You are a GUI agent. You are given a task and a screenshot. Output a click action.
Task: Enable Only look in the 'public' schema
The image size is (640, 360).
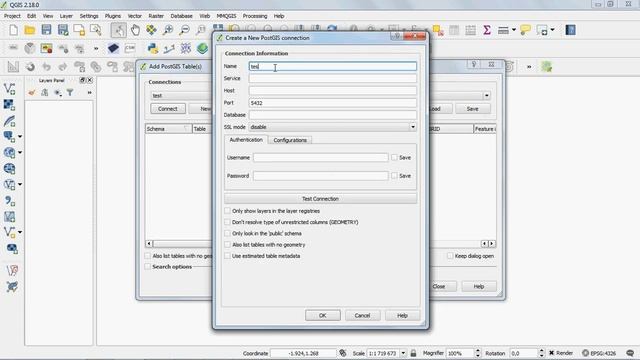click(x=227, y=233)
